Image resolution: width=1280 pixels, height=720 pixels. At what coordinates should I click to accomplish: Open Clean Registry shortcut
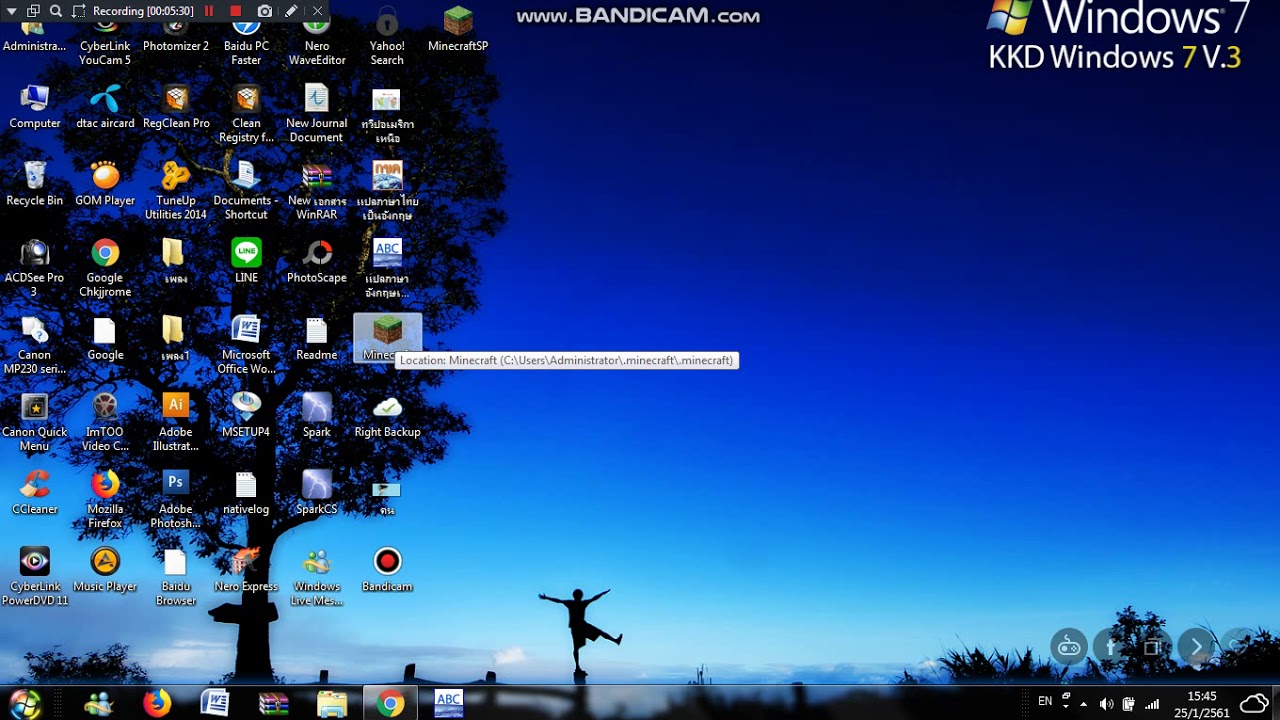click(x=246, y=115)
